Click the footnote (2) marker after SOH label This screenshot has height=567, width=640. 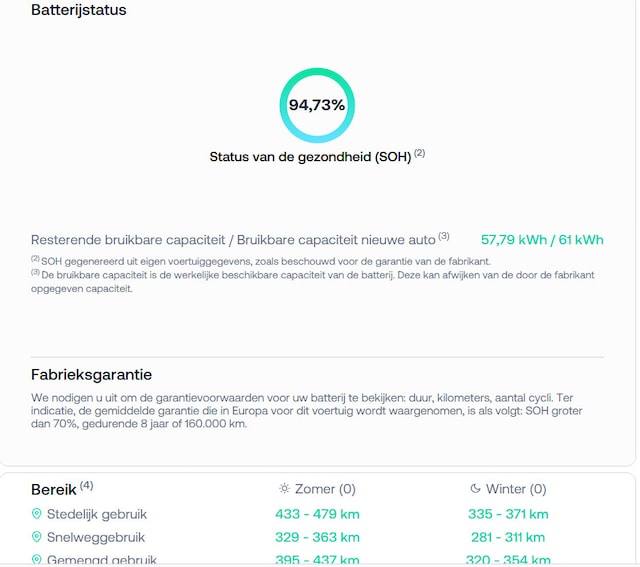point(420,154)
